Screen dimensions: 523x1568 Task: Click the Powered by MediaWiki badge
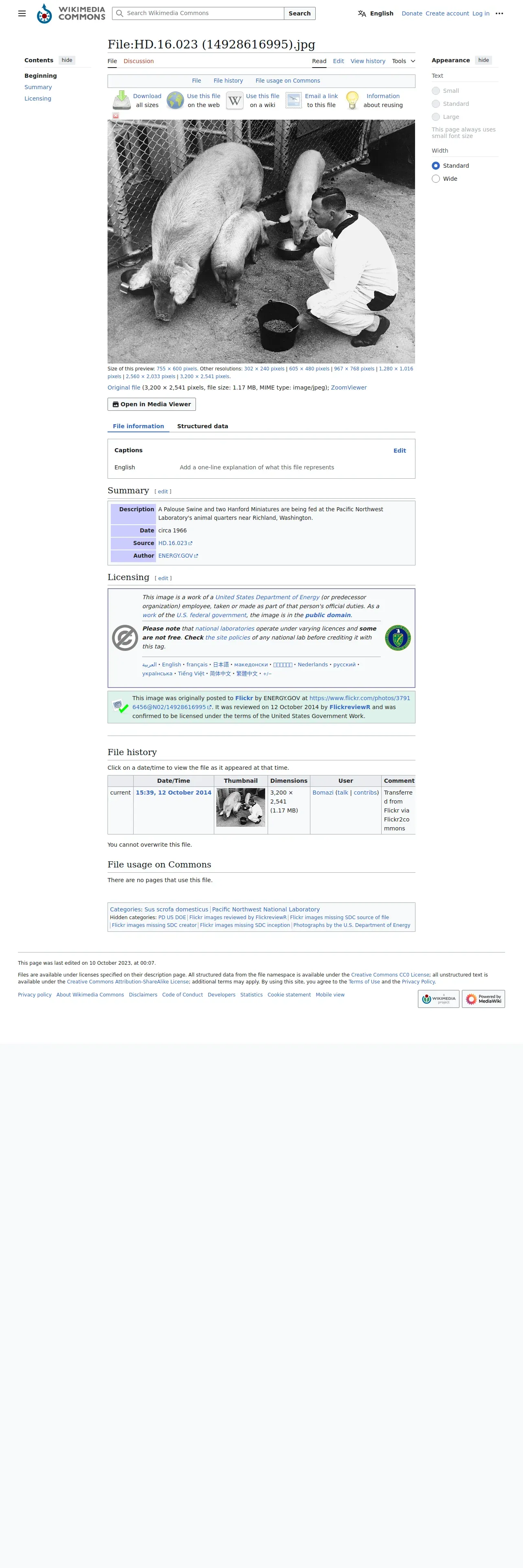483,998
